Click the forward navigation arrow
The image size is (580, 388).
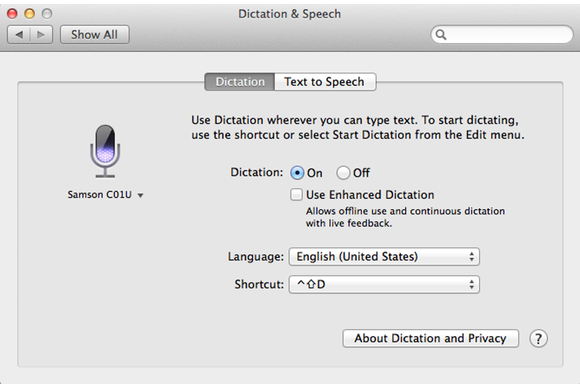coord(41,35)
